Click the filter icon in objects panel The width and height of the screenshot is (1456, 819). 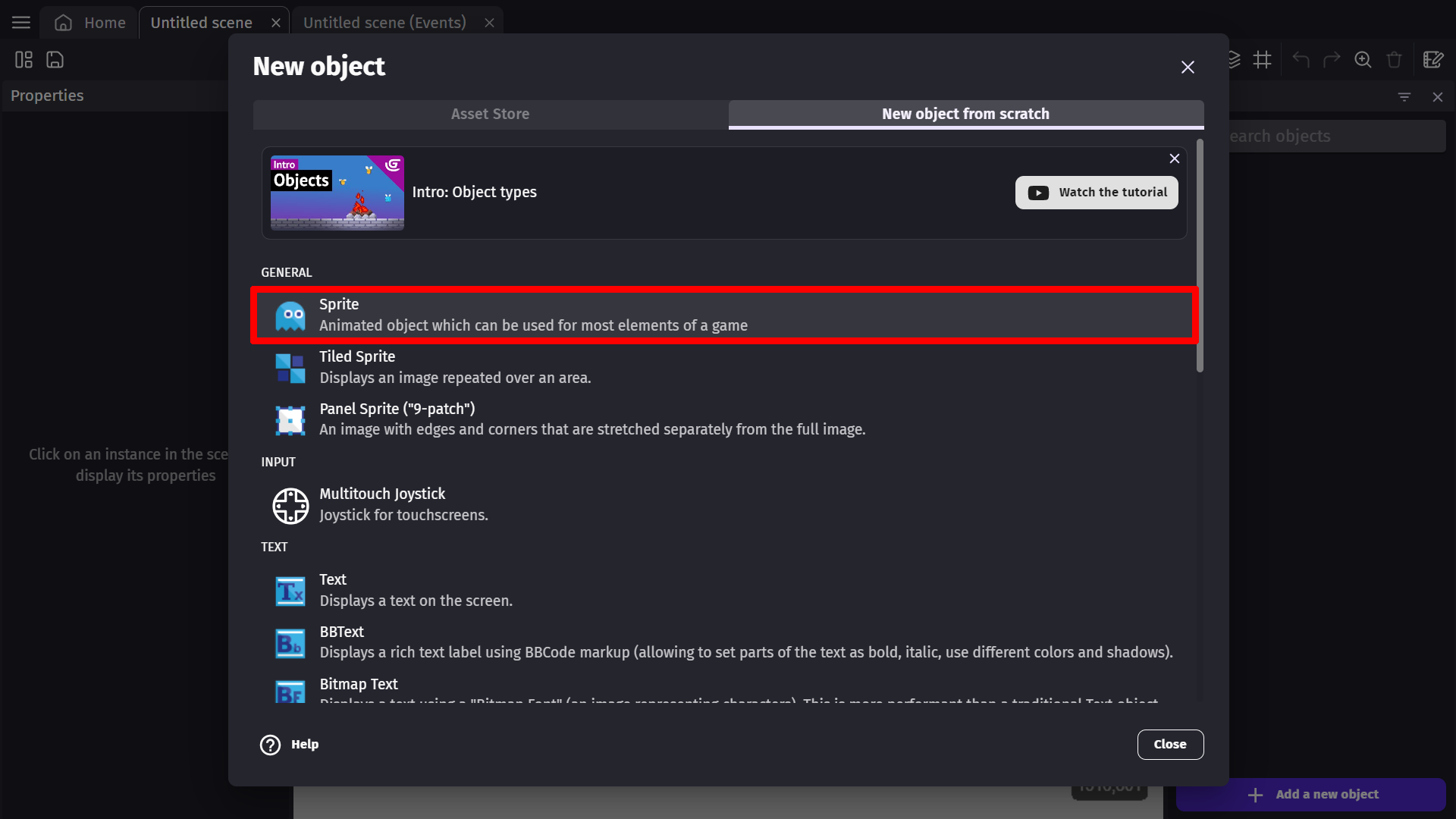1405,97
